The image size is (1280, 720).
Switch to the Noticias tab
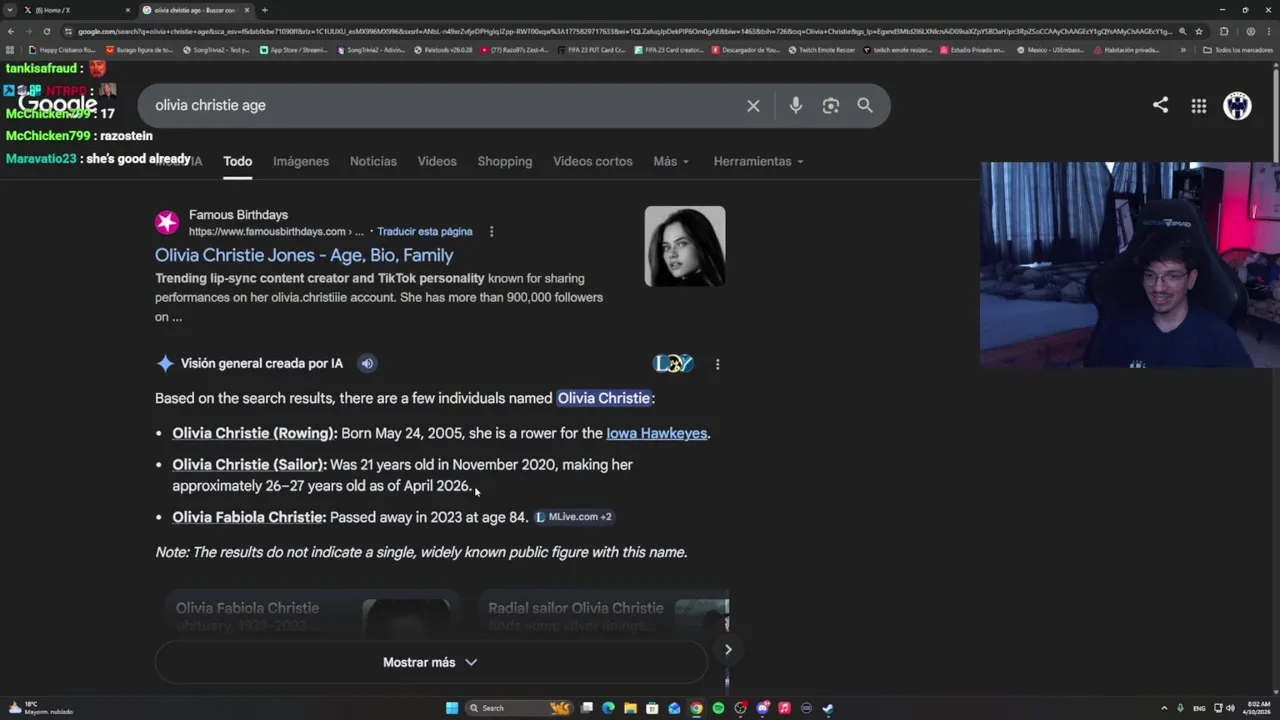(373, 161)
